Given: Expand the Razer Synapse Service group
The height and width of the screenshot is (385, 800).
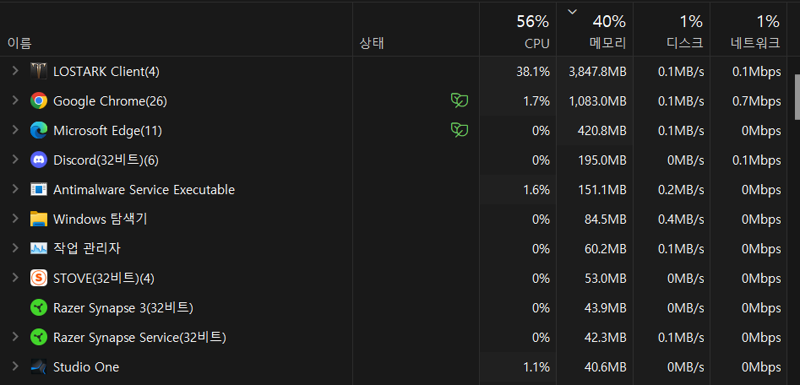Looking at the screenshot, I should coord(15,337).
